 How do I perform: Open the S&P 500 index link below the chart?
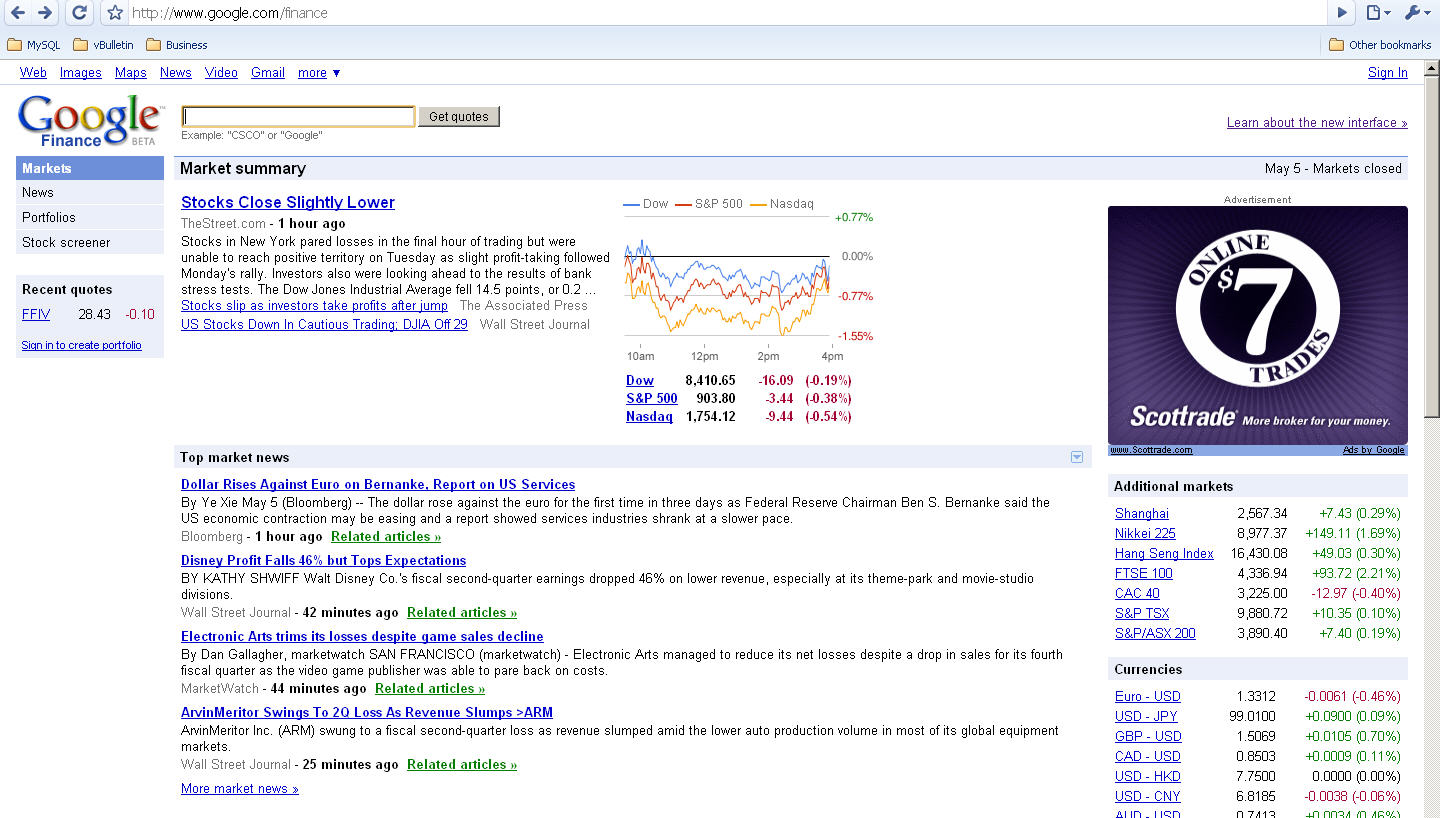coord(652,399)
